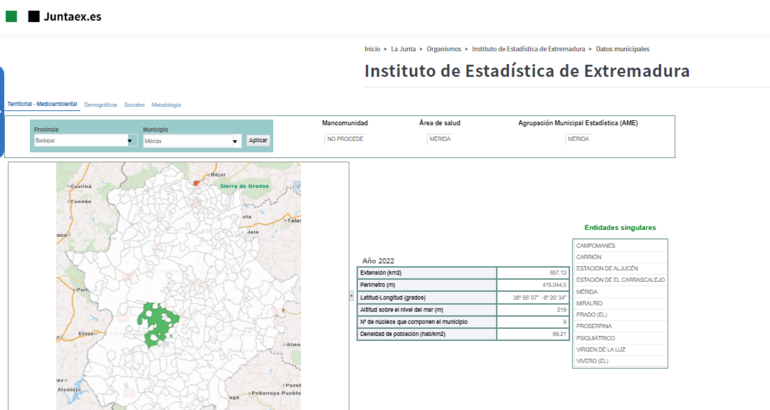Select MIRALRÍO in the entities list
This screenshot has height=410, width=770.
620,303
